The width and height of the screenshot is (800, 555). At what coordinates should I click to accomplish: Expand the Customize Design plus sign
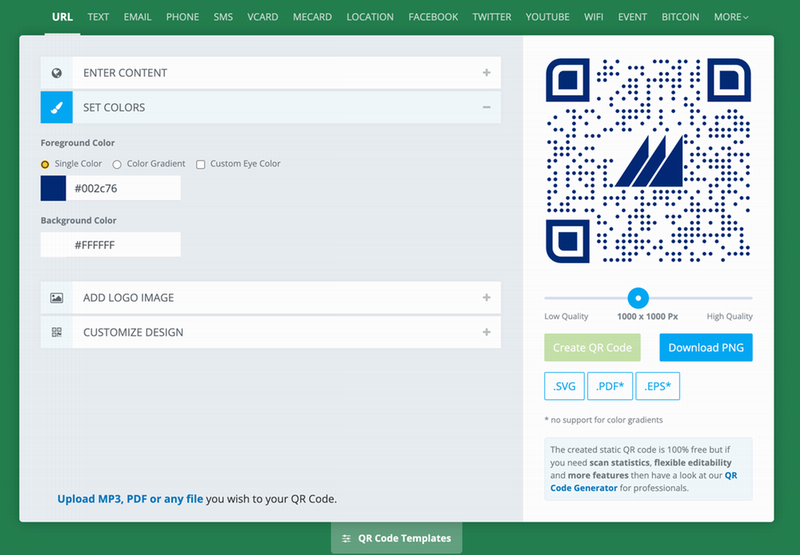click(x=486, y=332)
